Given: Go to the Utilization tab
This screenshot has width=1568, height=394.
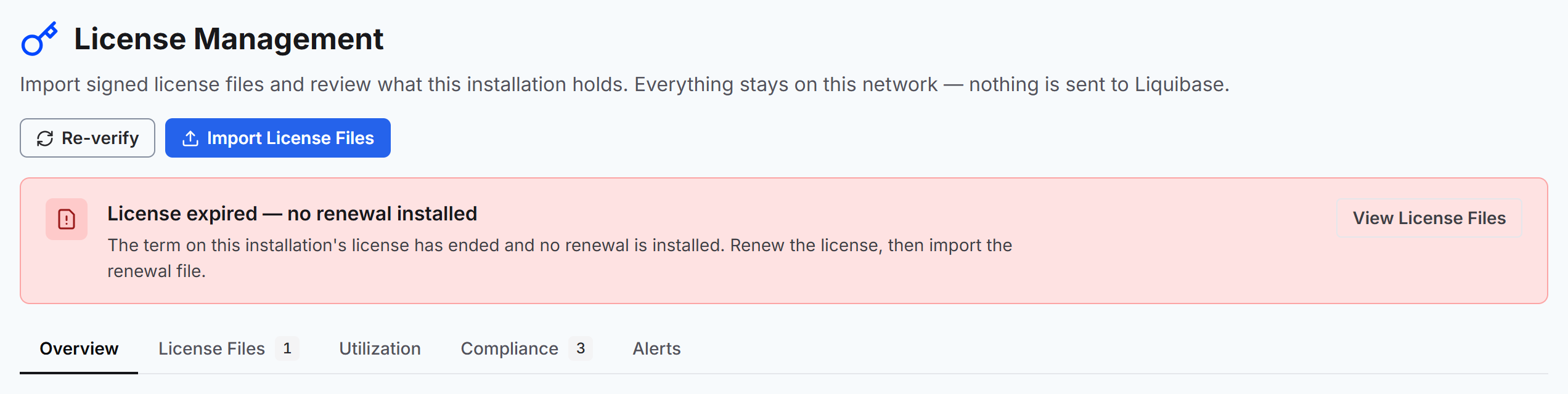Looking at the screenshot, I should [380, 348].
